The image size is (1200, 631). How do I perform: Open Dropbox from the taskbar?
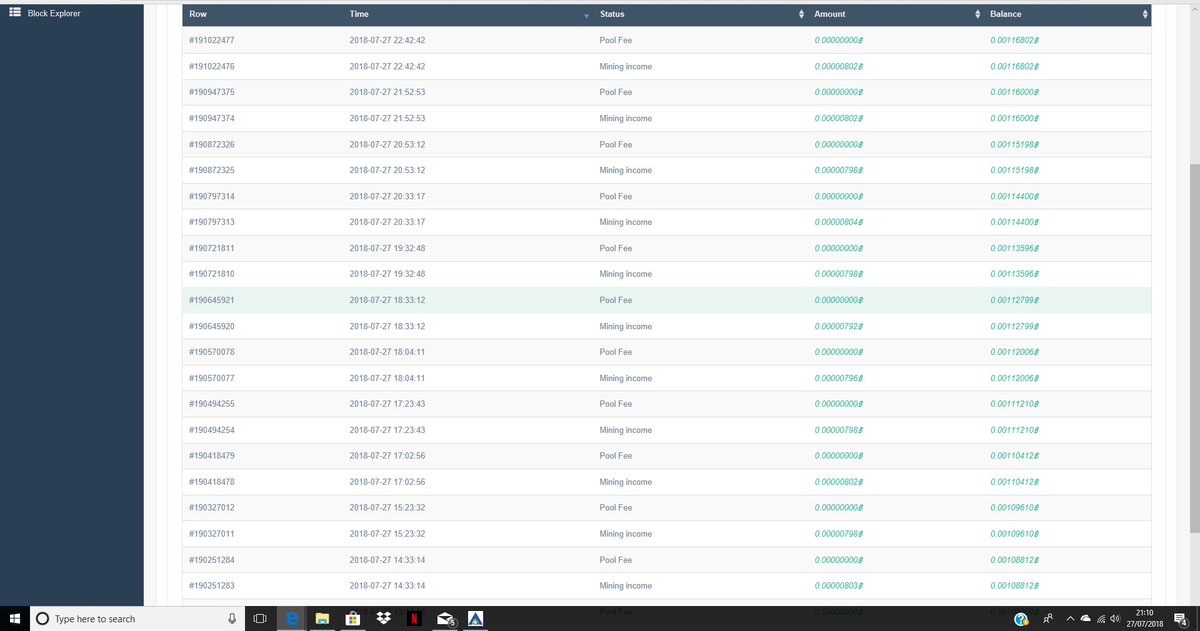click(x=384, y=619)
